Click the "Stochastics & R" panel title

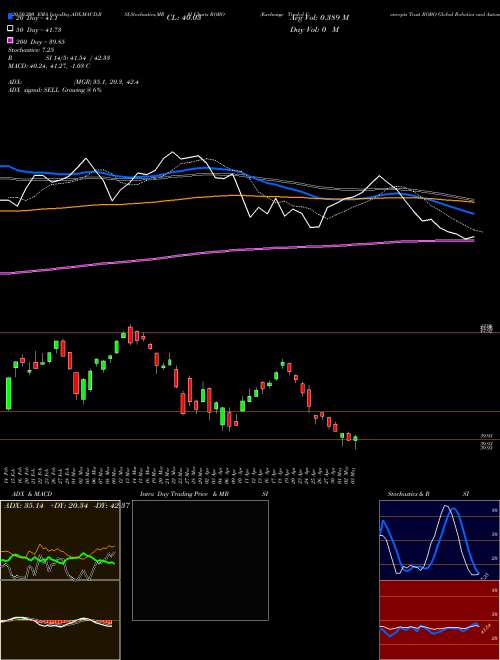point(409,494)
